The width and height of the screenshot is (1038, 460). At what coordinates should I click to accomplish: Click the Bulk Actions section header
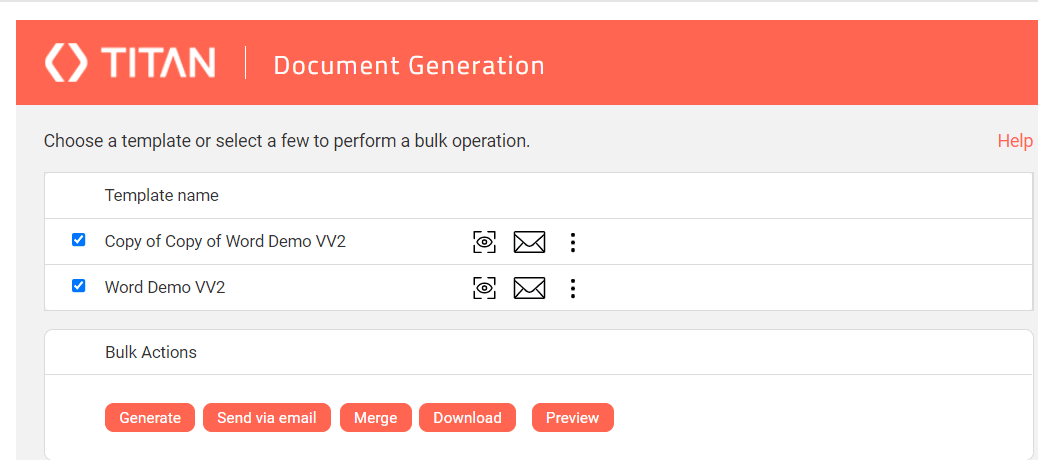tap(151, 352)
